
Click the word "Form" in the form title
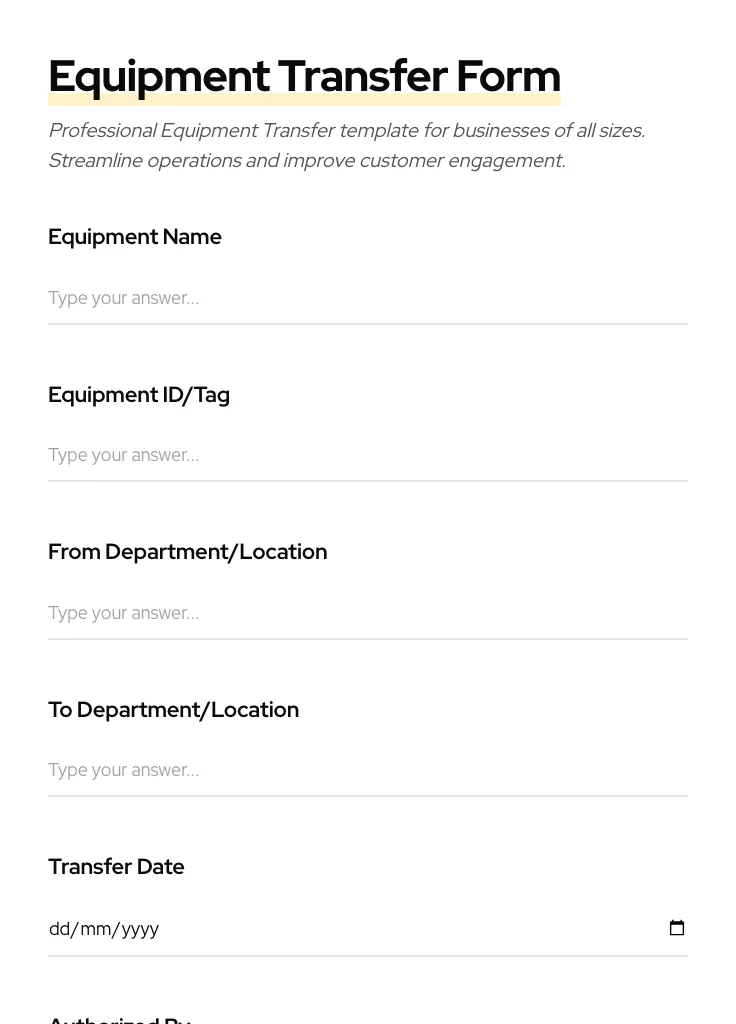click(x=508, y=77)
